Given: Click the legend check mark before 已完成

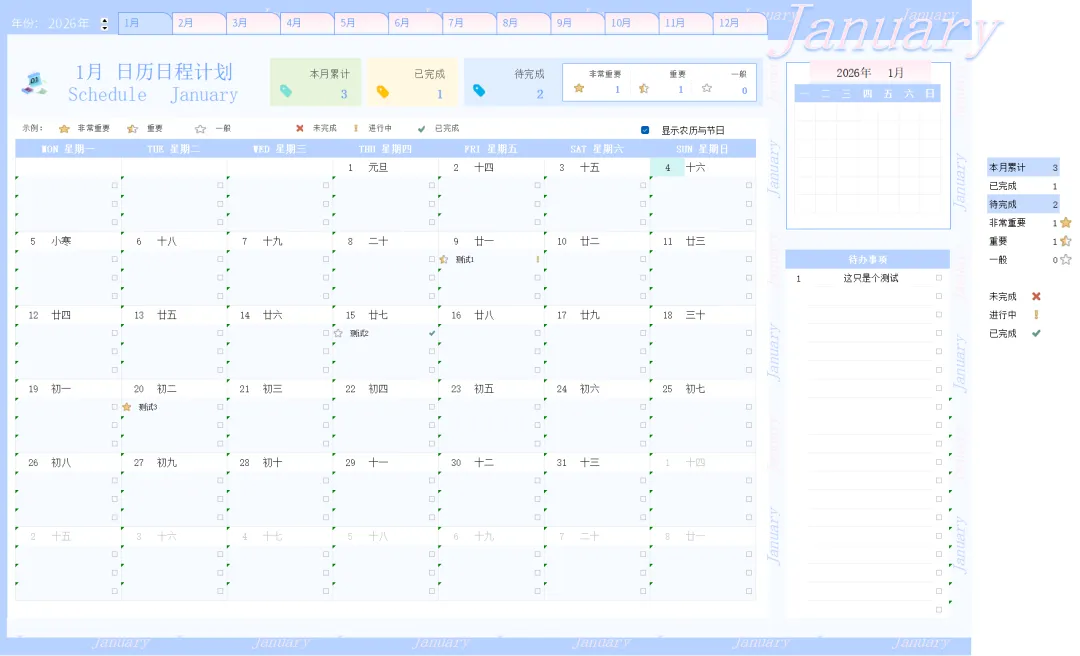Looking at the screenshot, I should pyautogui.click(x=422, y=129).
